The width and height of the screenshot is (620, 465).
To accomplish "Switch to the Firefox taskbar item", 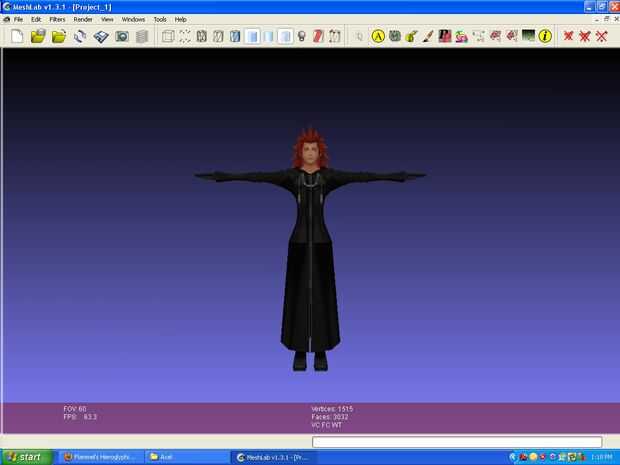I will pyautogui.click(x=100, y=457).
